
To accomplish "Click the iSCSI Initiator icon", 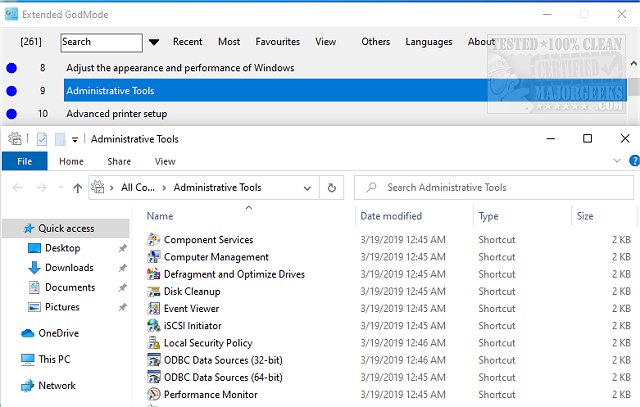I will [x=154, y=326].
